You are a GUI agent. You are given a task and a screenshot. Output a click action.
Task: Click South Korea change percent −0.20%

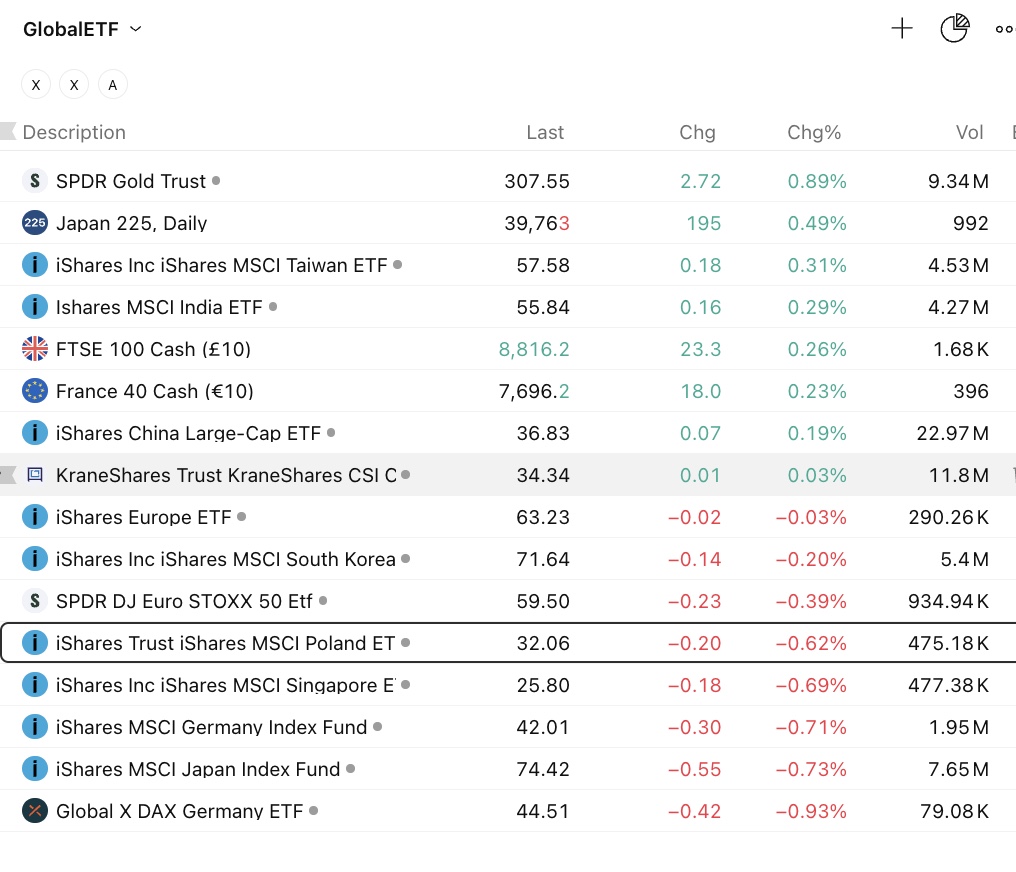[811, 559]
